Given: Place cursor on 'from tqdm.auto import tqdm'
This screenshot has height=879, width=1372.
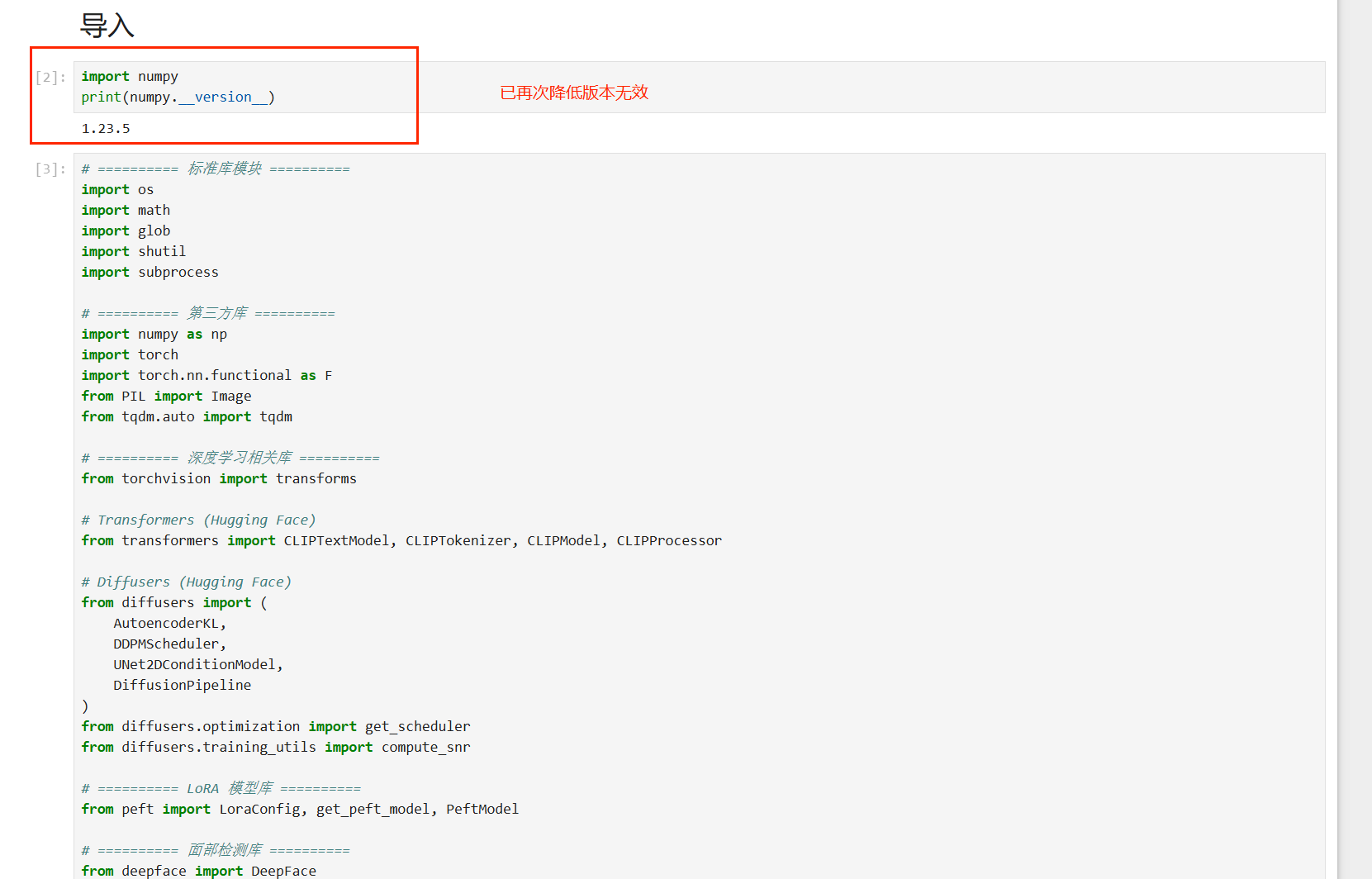Looking at the screenshot, I should pos(187,417).
